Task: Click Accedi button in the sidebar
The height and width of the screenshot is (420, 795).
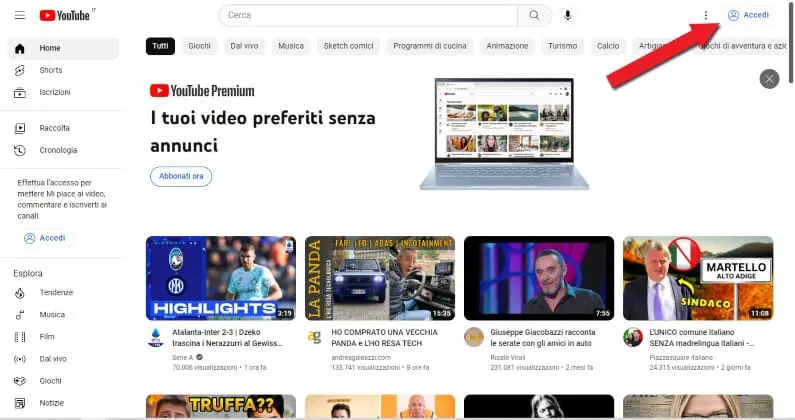Action: 46,238
